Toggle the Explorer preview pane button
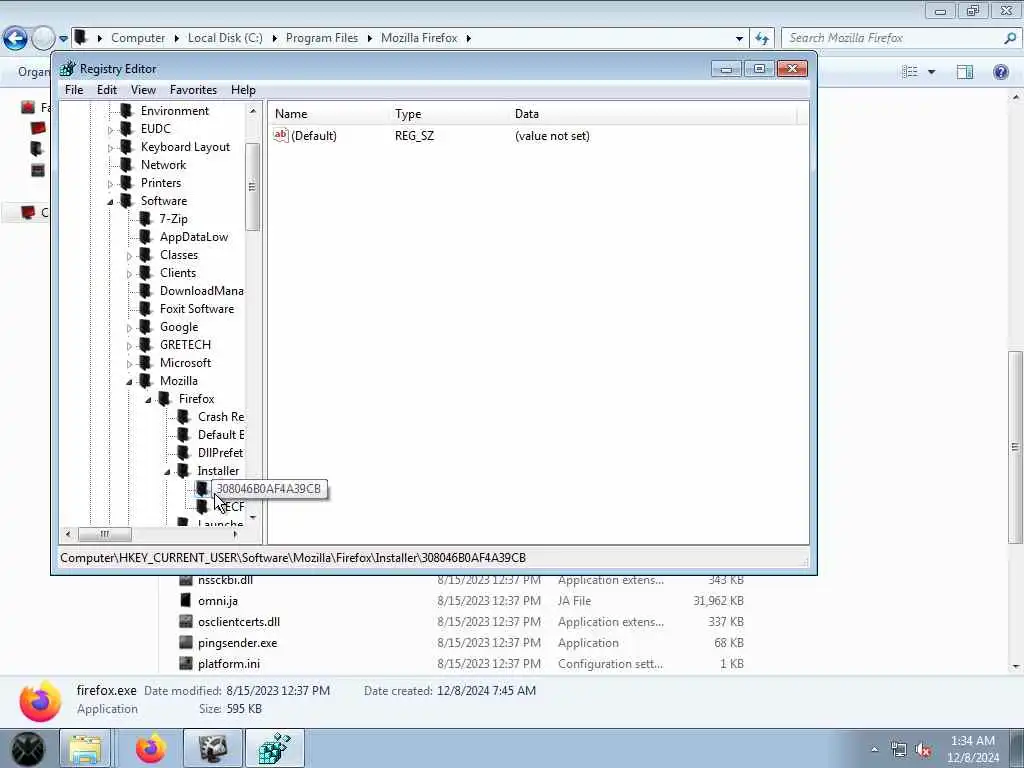The image size is (1024, 768). (x=965, y=72)
